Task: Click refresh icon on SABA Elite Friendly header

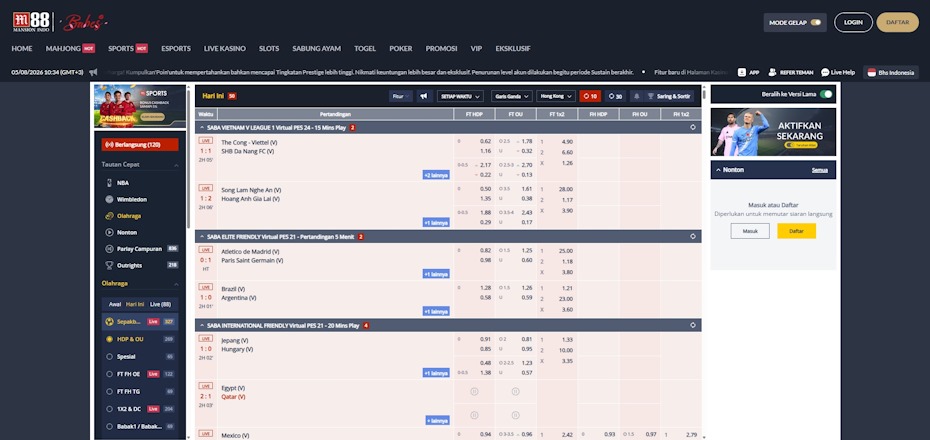Action: pos(693,237)
